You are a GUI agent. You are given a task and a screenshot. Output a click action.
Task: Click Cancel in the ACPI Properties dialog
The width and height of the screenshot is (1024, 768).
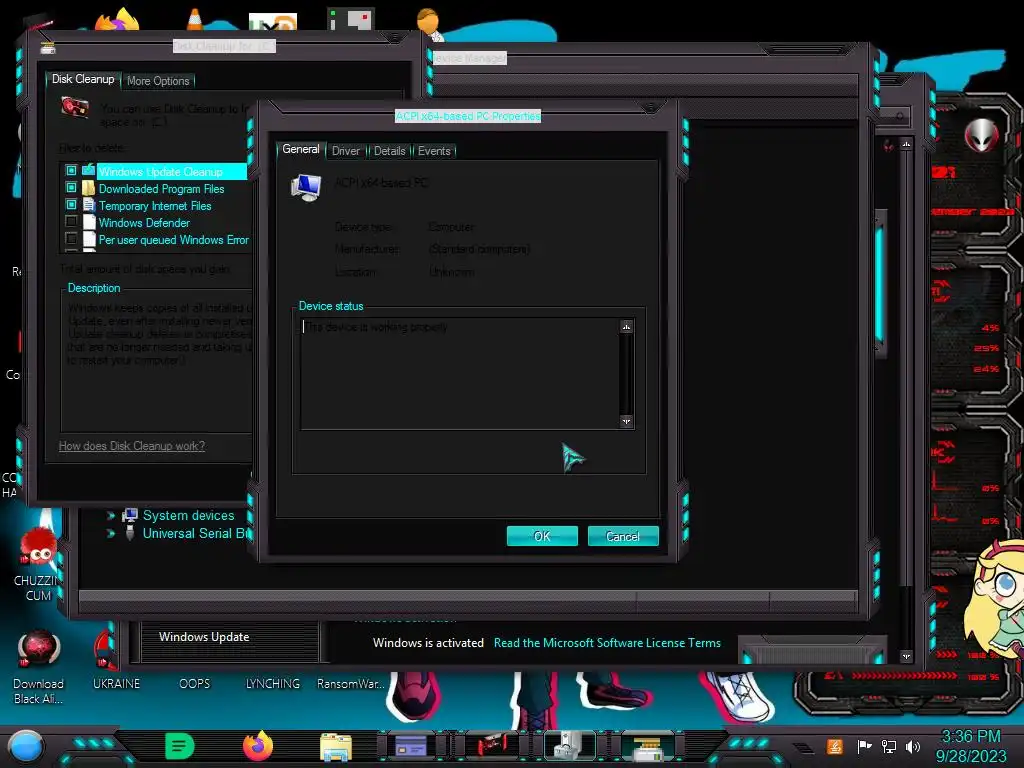click(623, 536)
